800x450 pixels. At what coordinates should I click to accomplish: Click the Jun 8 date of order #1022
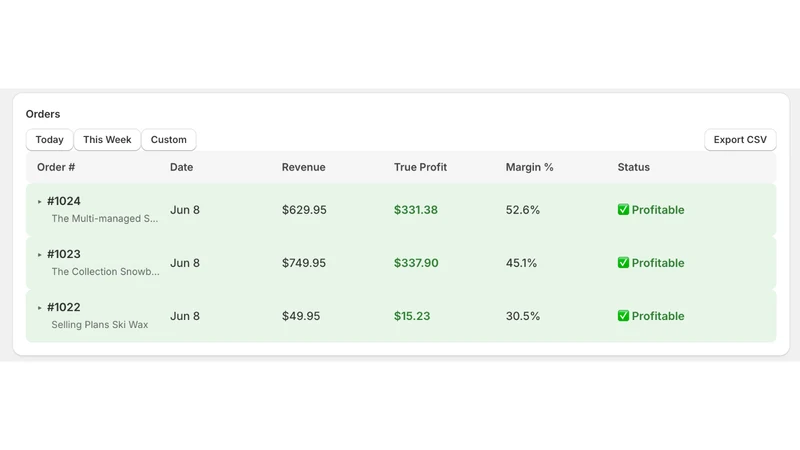(x=185, y=316)
